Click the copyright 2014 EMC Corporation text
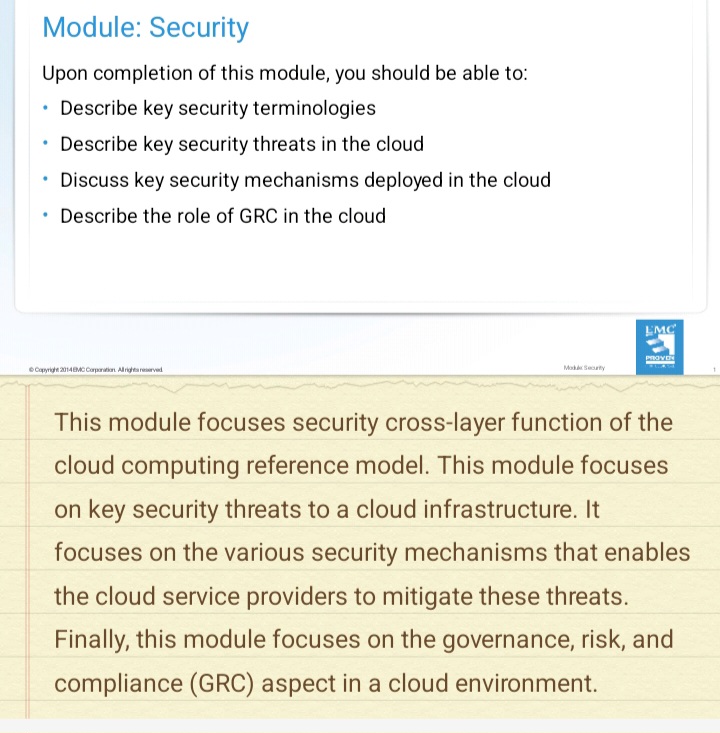 coord(96,369)
